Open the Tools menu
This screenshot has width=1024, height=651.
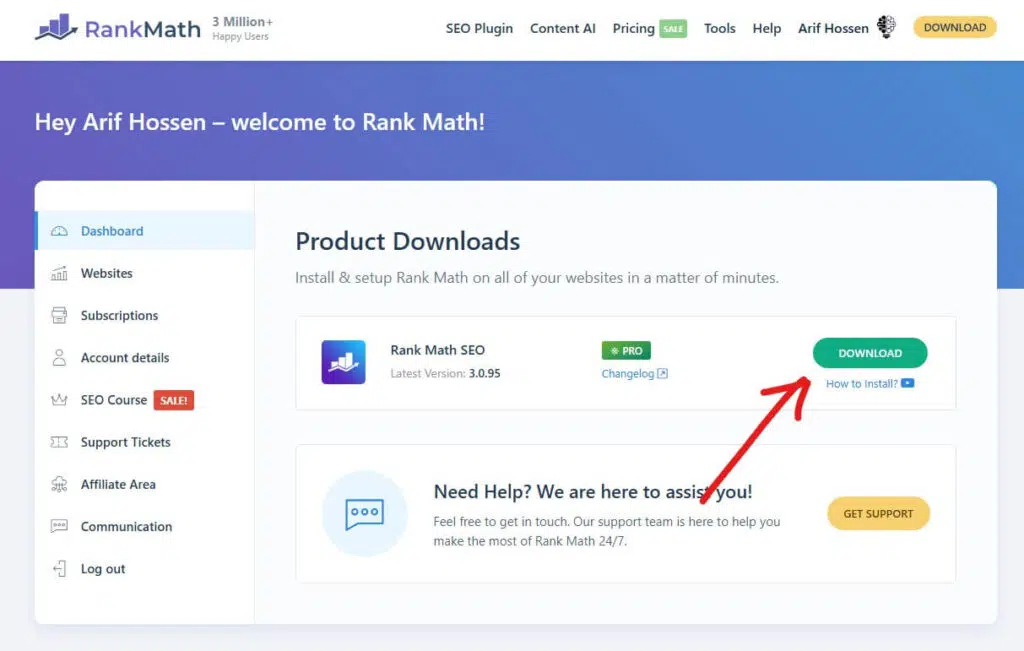[x=719, y=29]
